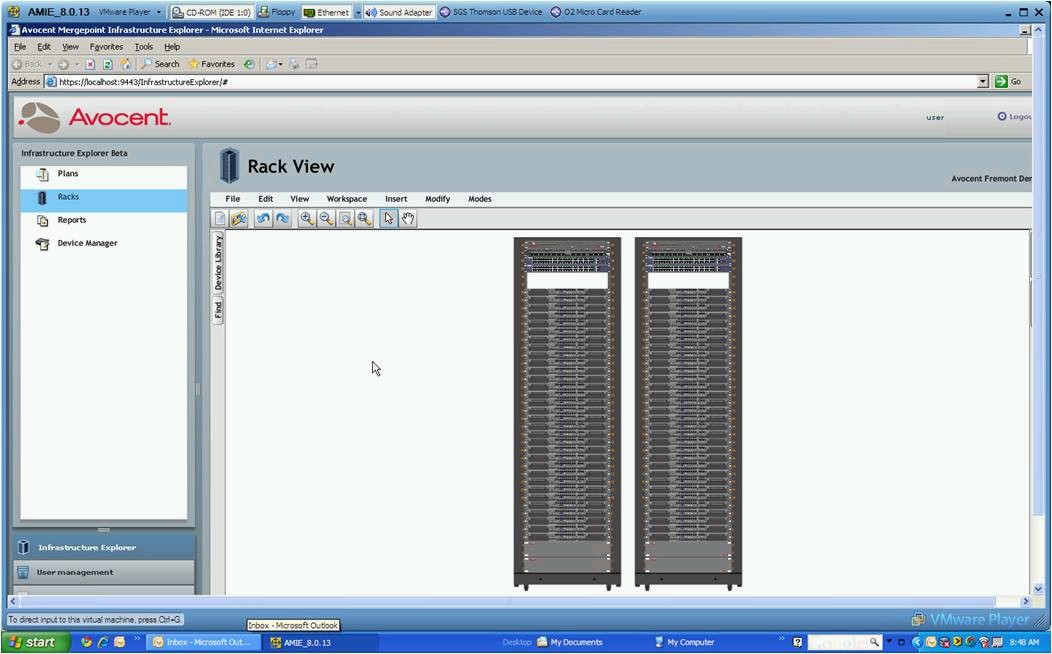The width and height of the screenshot is (1052, 654).
Task: Switch to the Device Library side tab
Action: pos(218,262)
